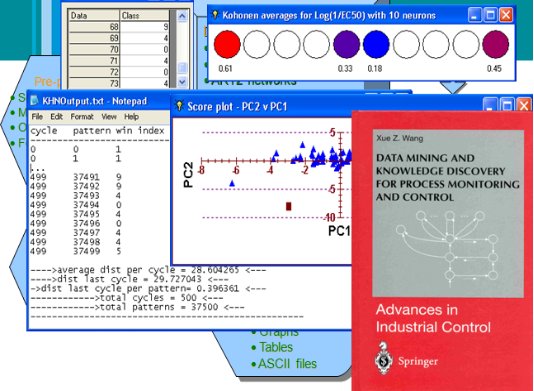Click the lightbulb icon in Kohonen averages title
The height and width of the screenshot is (391, 534).
pos(215,15)
